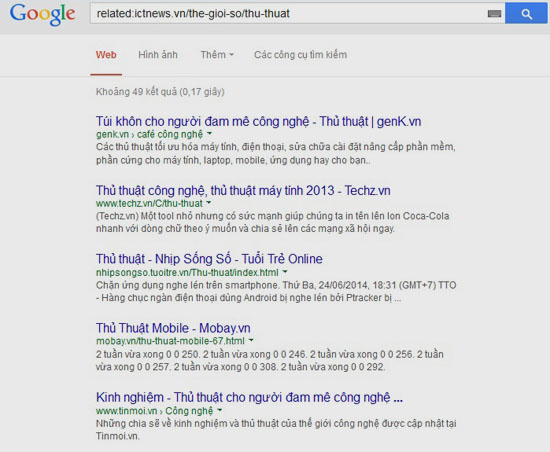Click nhipsongso.tuoitre.vn/Thu-thuat/index.html URL

click(x=187, y=272)
